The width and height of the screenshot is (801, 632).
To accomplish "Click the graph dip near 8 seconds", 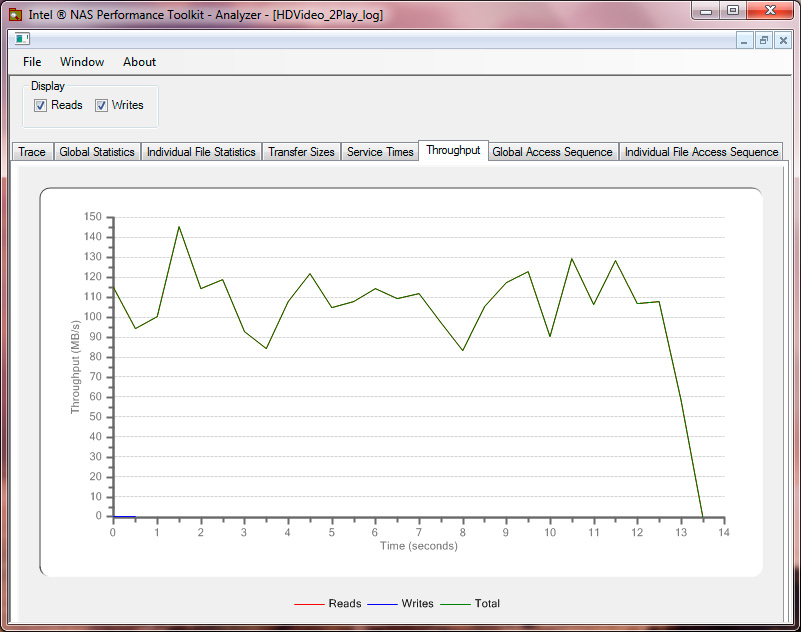I will 463,350.
